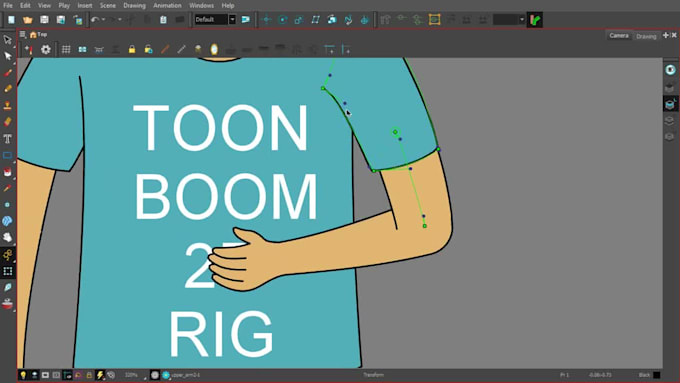Click the green deformer control point on sleeve

tap(395, 131)
